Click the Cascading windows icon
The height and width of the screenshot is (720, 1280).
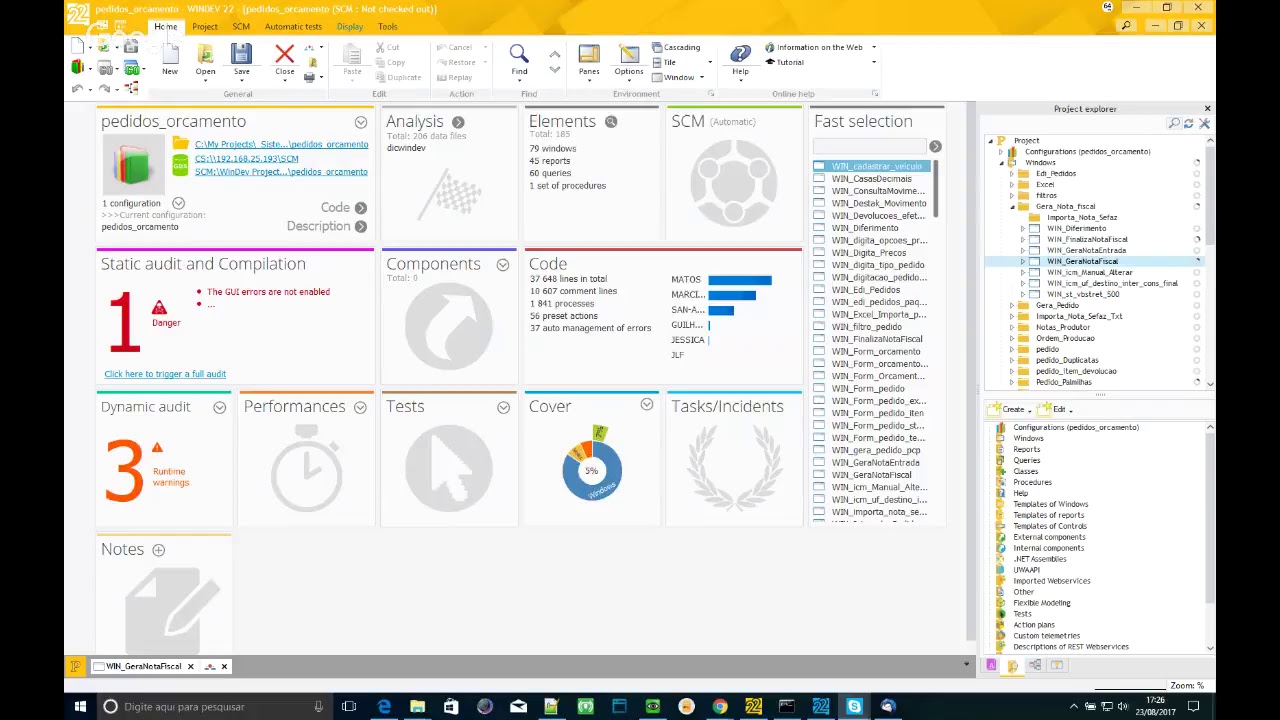(x=657, y=47)
